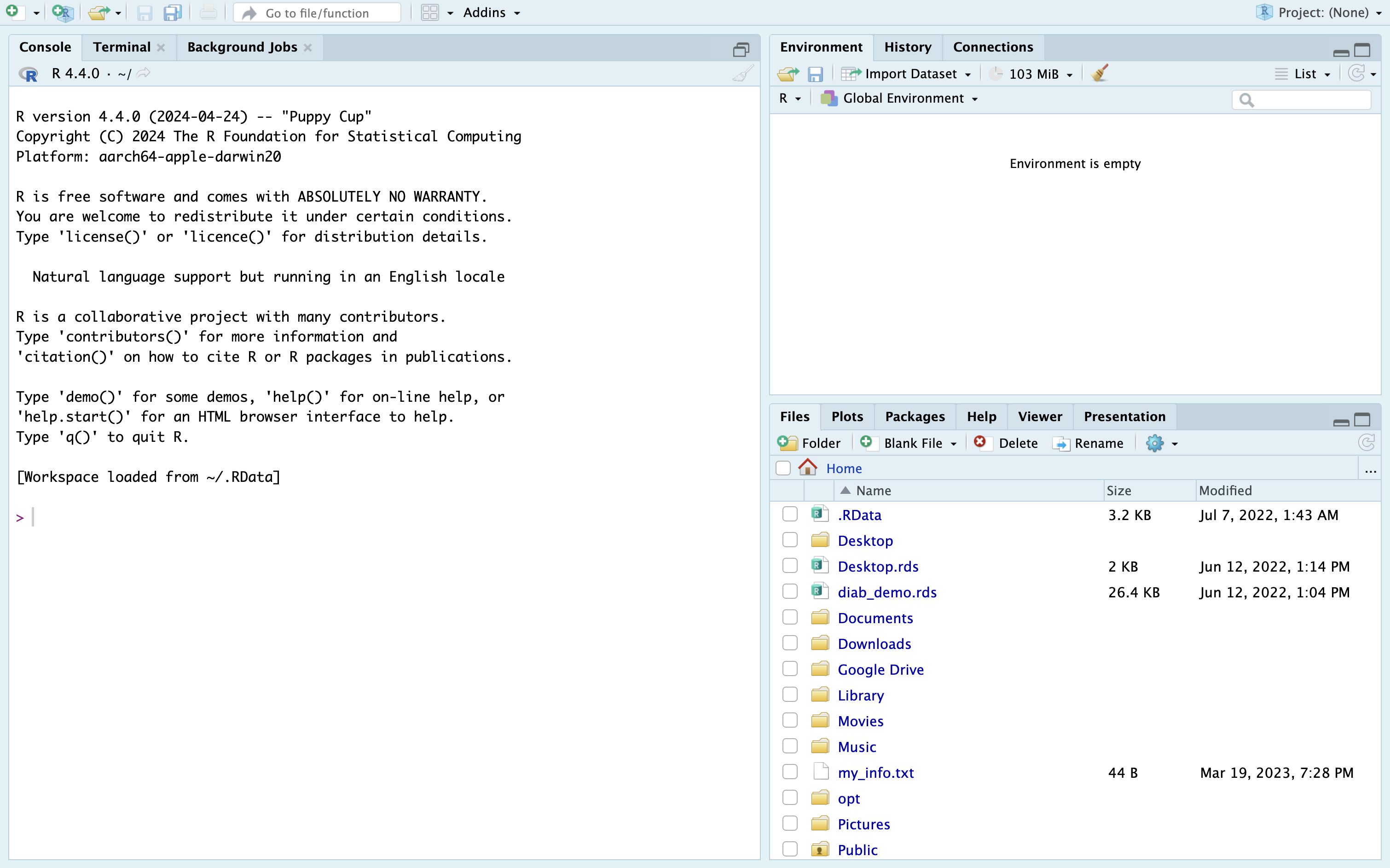Click the Environment search box
The image size is (1390, 868).
[x=1301, y=99]
